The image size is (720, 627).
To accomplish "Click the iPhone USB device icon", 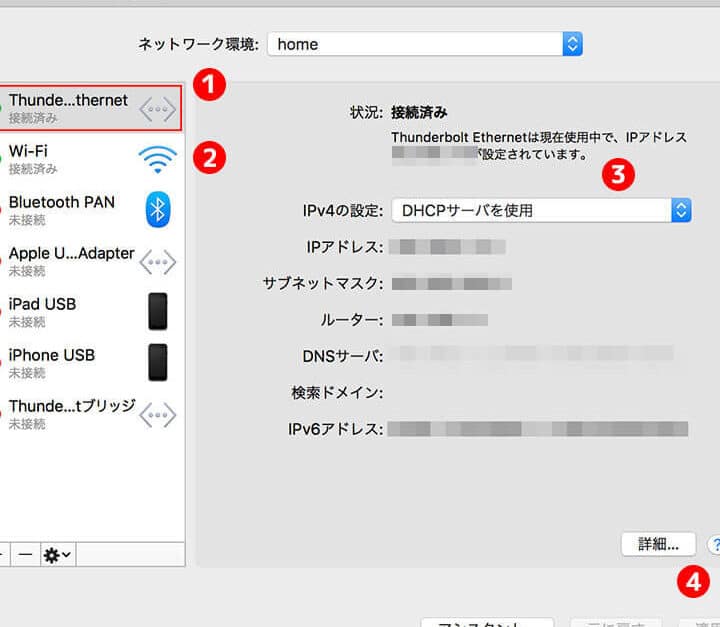I will (157, 362).
